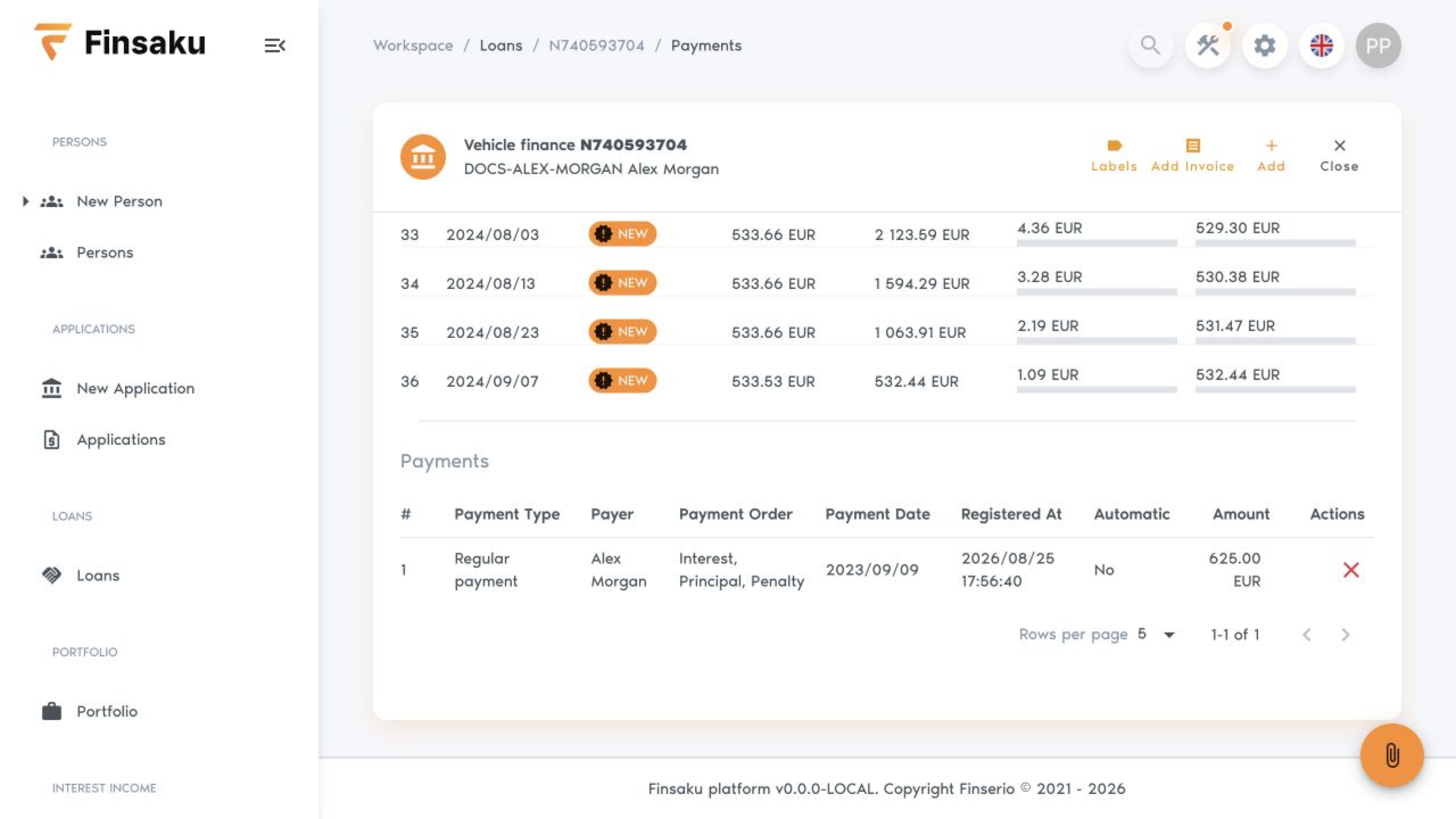Click 1-1 of 1 pagination text
The width and height of the screenshot is (1456, 819).
(x=1235, y=635)
